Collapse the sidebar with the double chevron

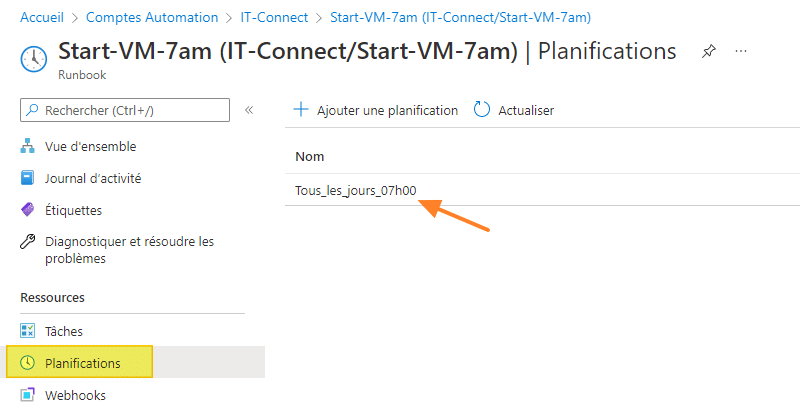tap(249, 110)
